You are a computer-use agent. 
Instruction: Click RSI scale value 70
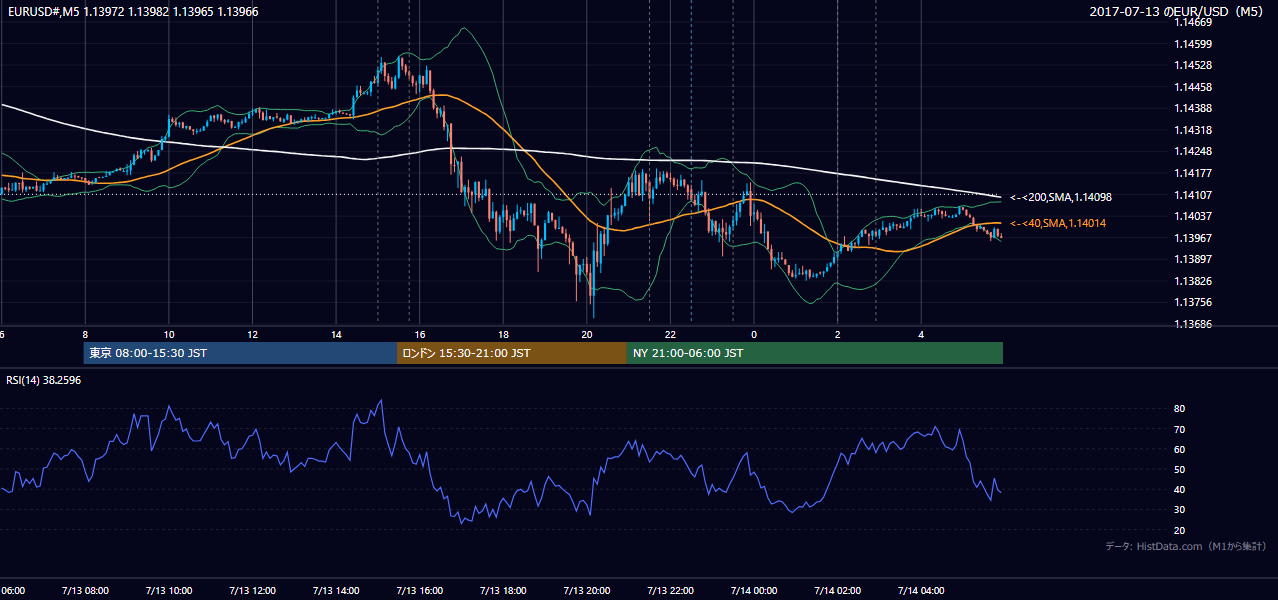[x=1180, y=429]
